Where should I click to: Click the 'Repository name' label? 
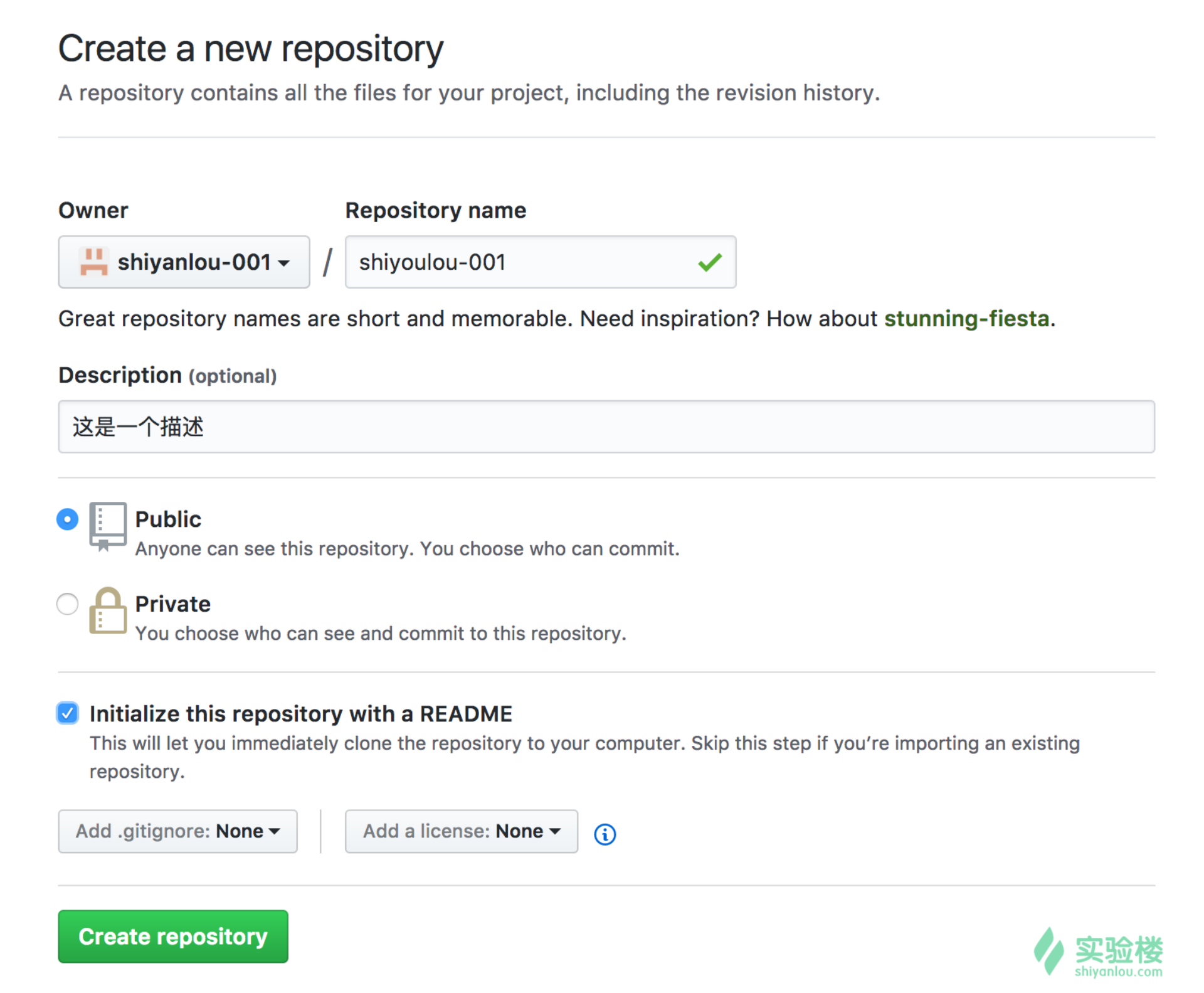[x=436, y=210]
